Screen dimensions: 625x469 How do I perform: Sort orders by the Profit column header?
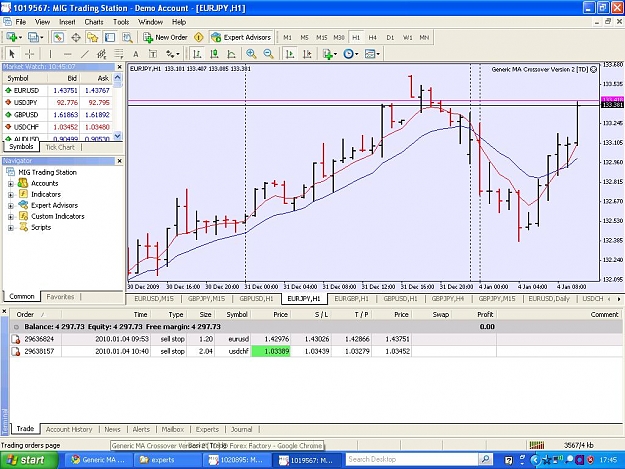click(485, 314)
